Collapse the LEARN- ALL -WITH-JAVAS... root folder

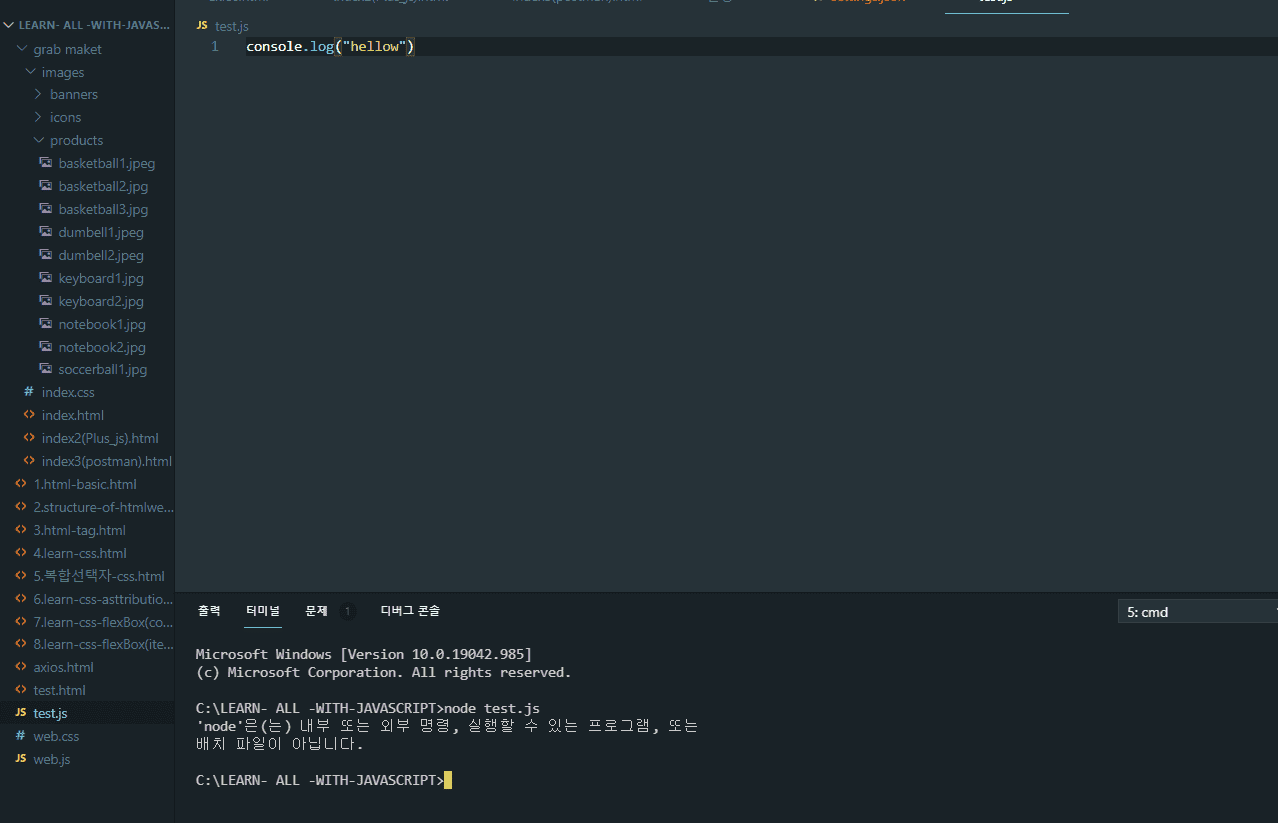pos(87,25)
